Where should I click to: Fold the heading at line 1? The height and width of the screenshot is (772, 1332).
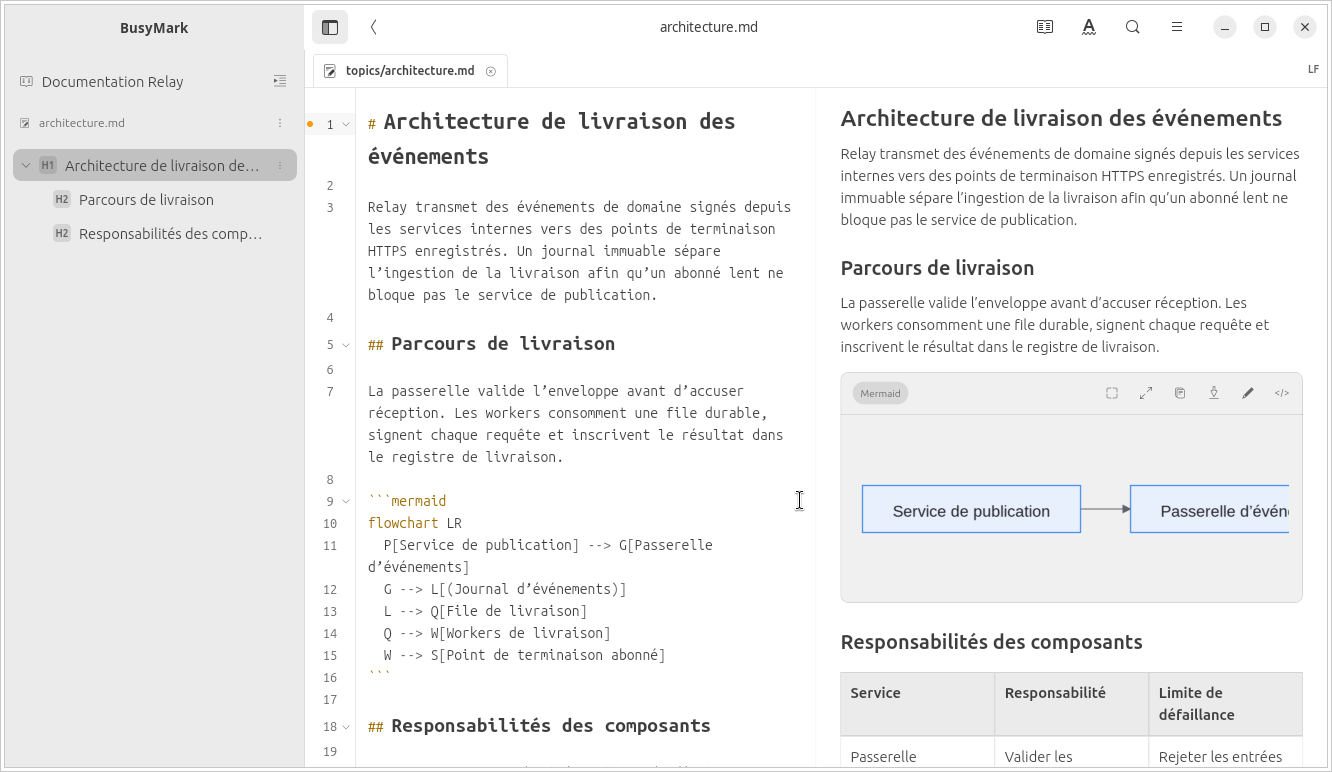[x=346, y=125]
